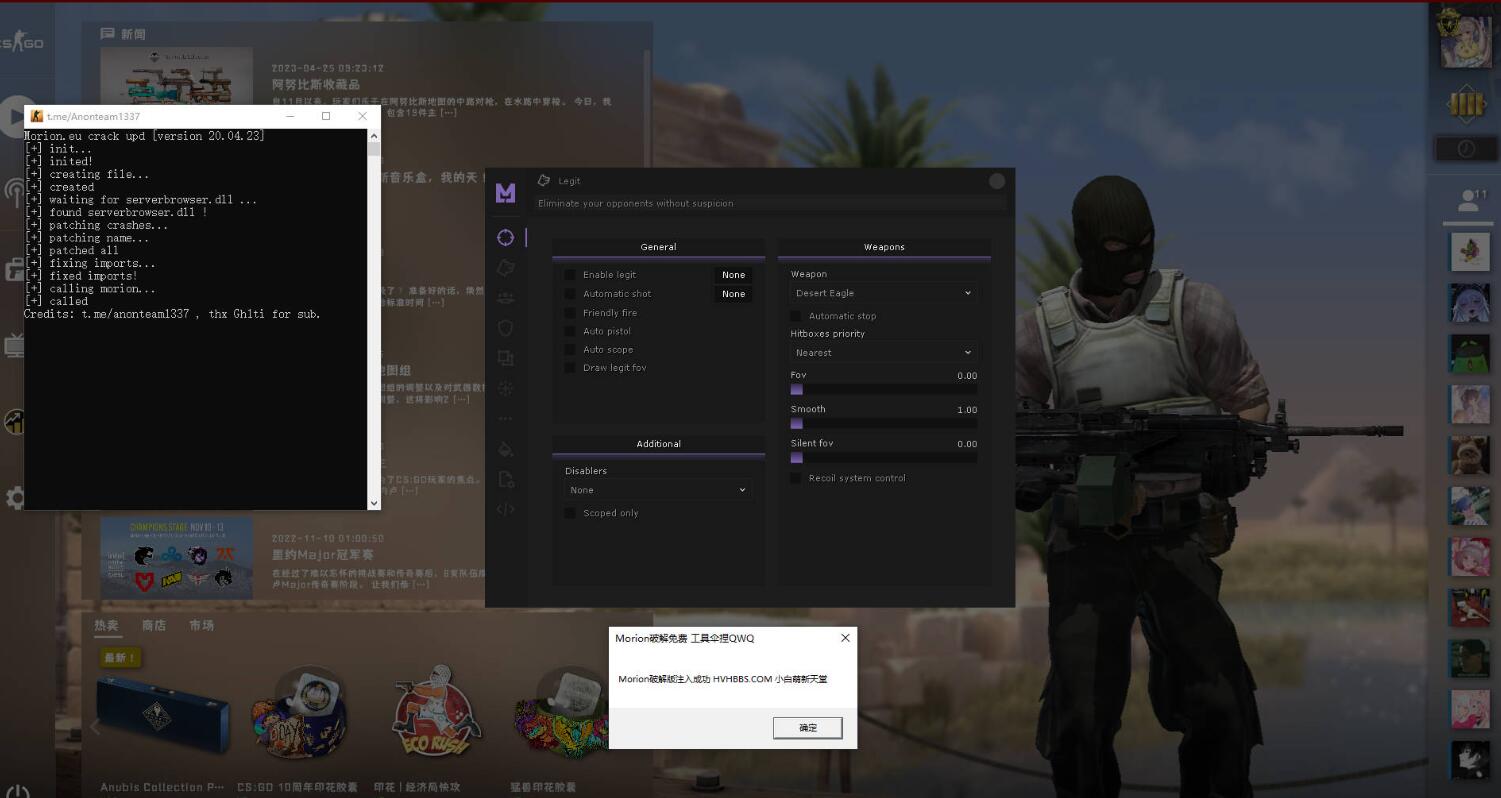Close the Morion injection message dialog
The width and height of the screenshot is (1501, 798).
tap(845, 638)
